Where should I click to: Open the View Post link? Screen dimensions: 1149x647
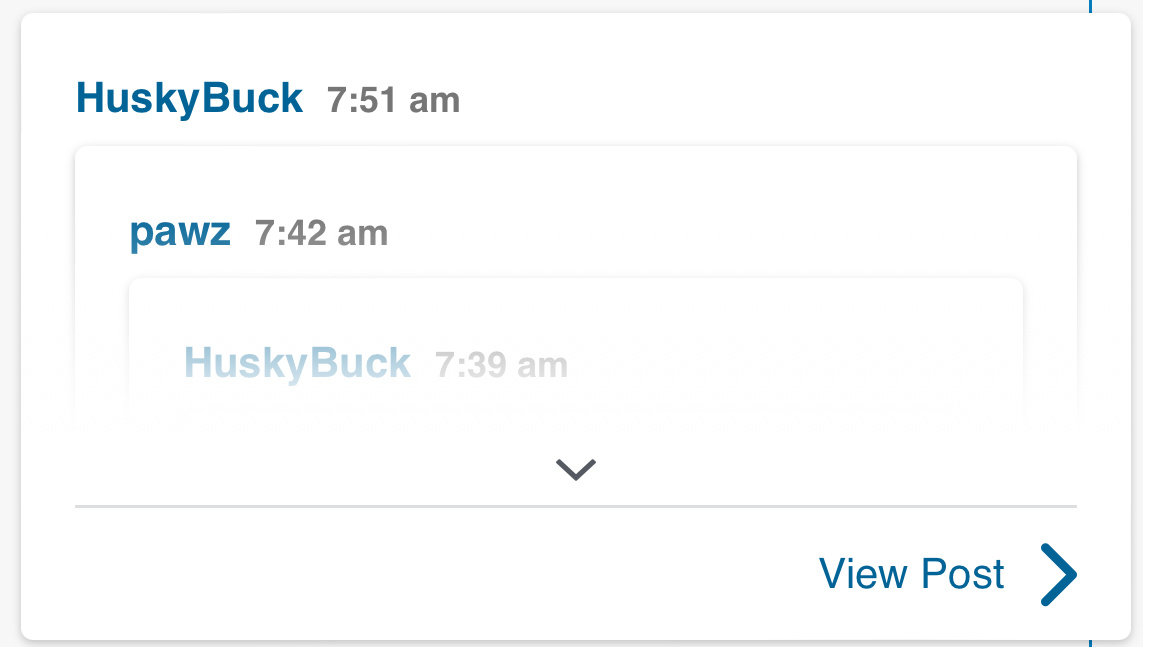coord(911,575)
